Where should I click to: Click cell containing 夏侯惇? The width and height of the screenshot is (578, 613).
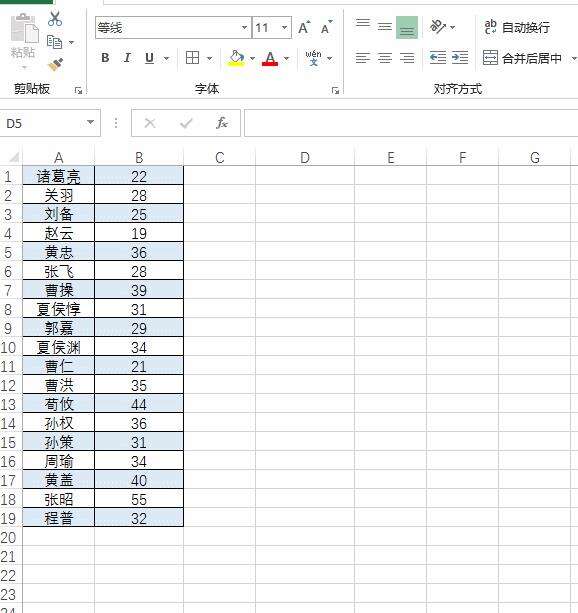coord(59,309)
